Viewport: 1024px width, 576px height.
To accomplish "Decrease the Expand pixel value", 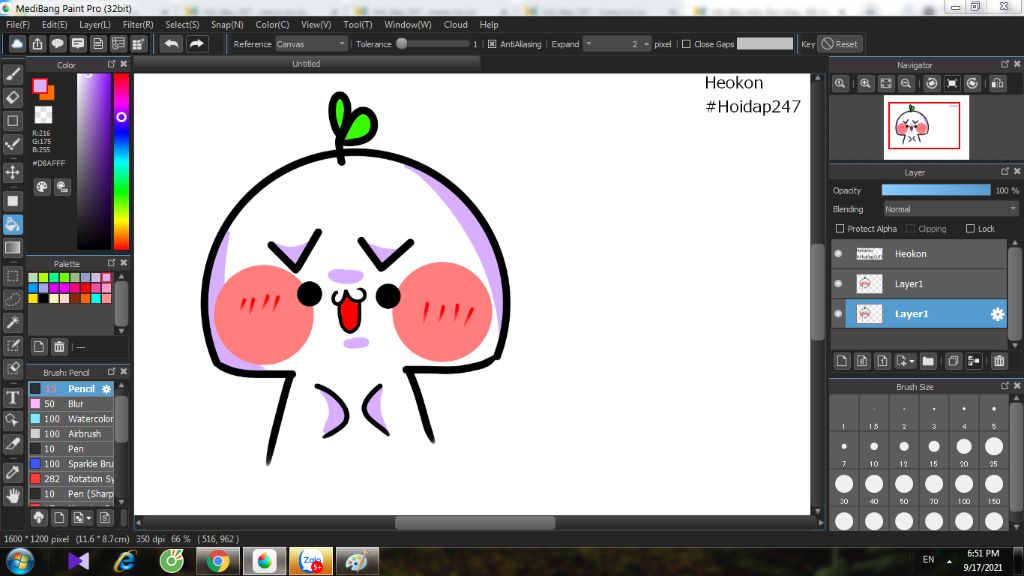I will 588,44.
